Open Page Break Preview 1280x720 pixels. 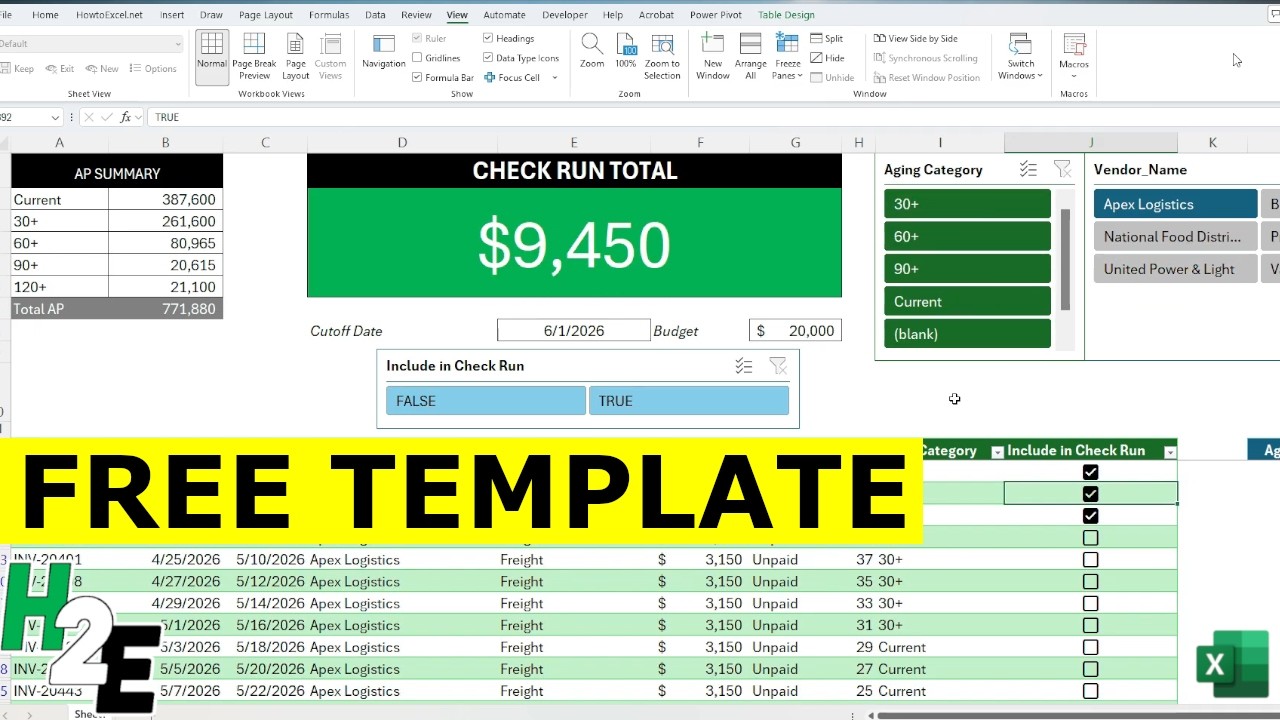tap(254, 56)
